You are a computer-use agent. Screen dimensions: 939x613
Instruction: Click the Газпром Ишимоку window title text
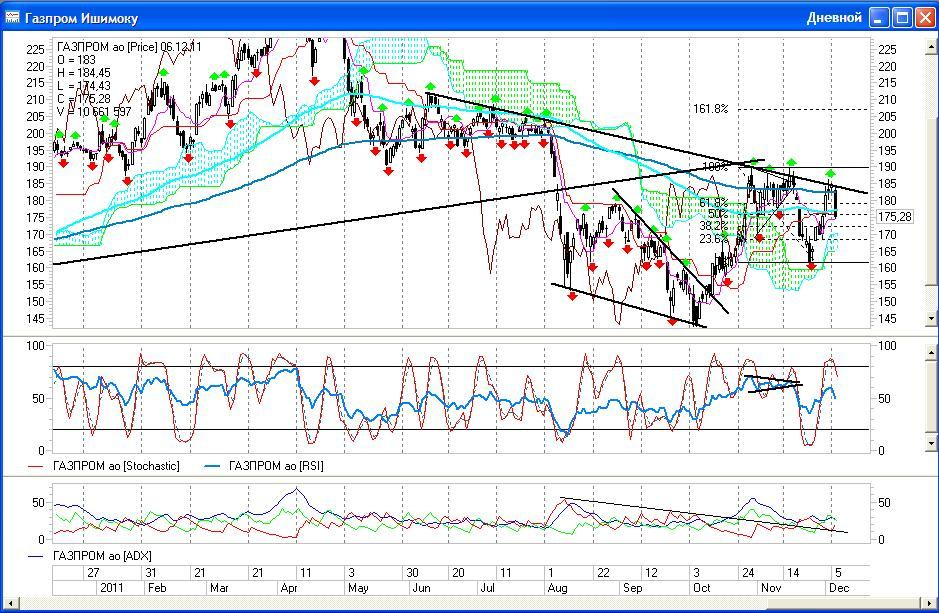[x=81, y=18]
